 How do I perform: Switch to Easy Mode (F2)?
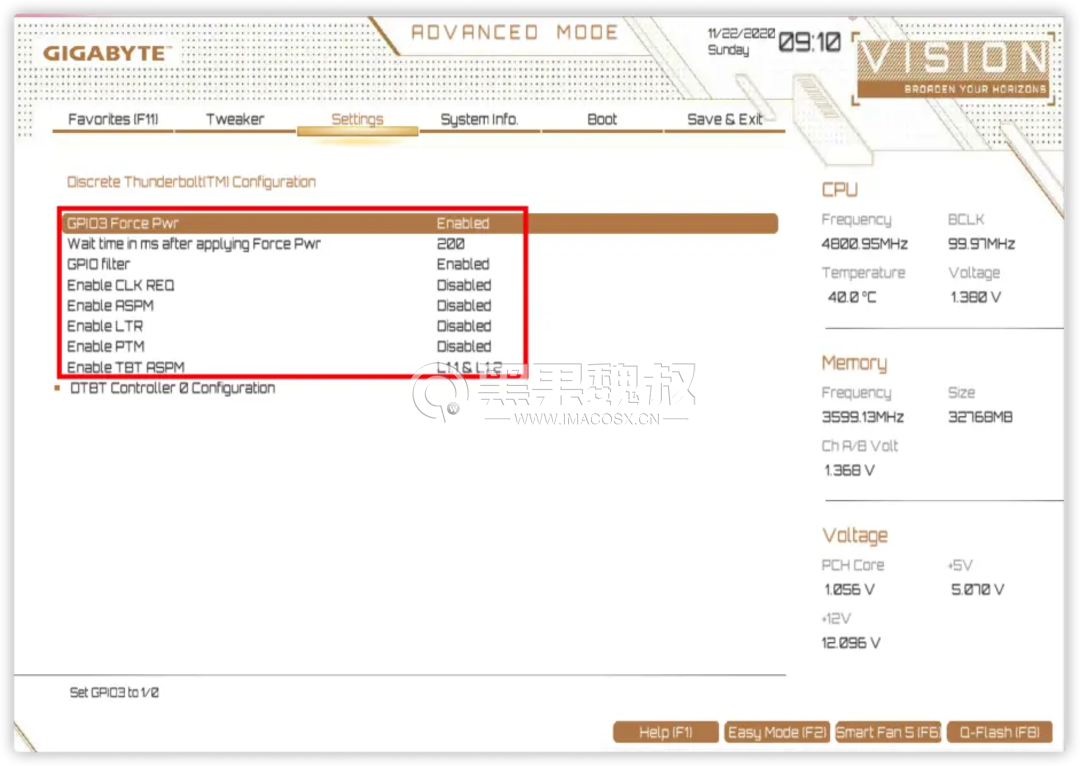coord(777,732)
